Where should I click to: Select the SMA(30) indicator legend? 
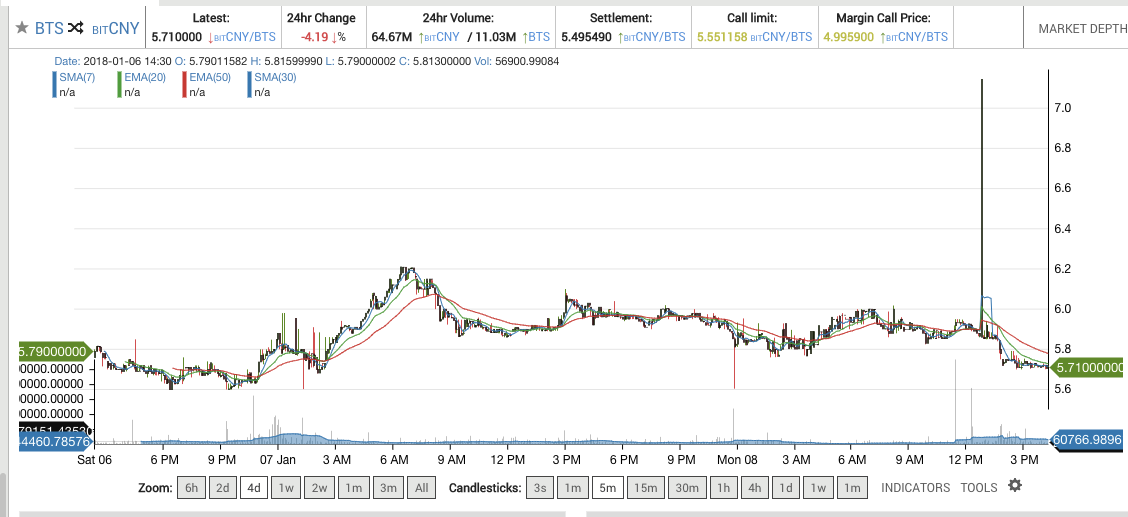pyautogui.click(x=275, y=78)
